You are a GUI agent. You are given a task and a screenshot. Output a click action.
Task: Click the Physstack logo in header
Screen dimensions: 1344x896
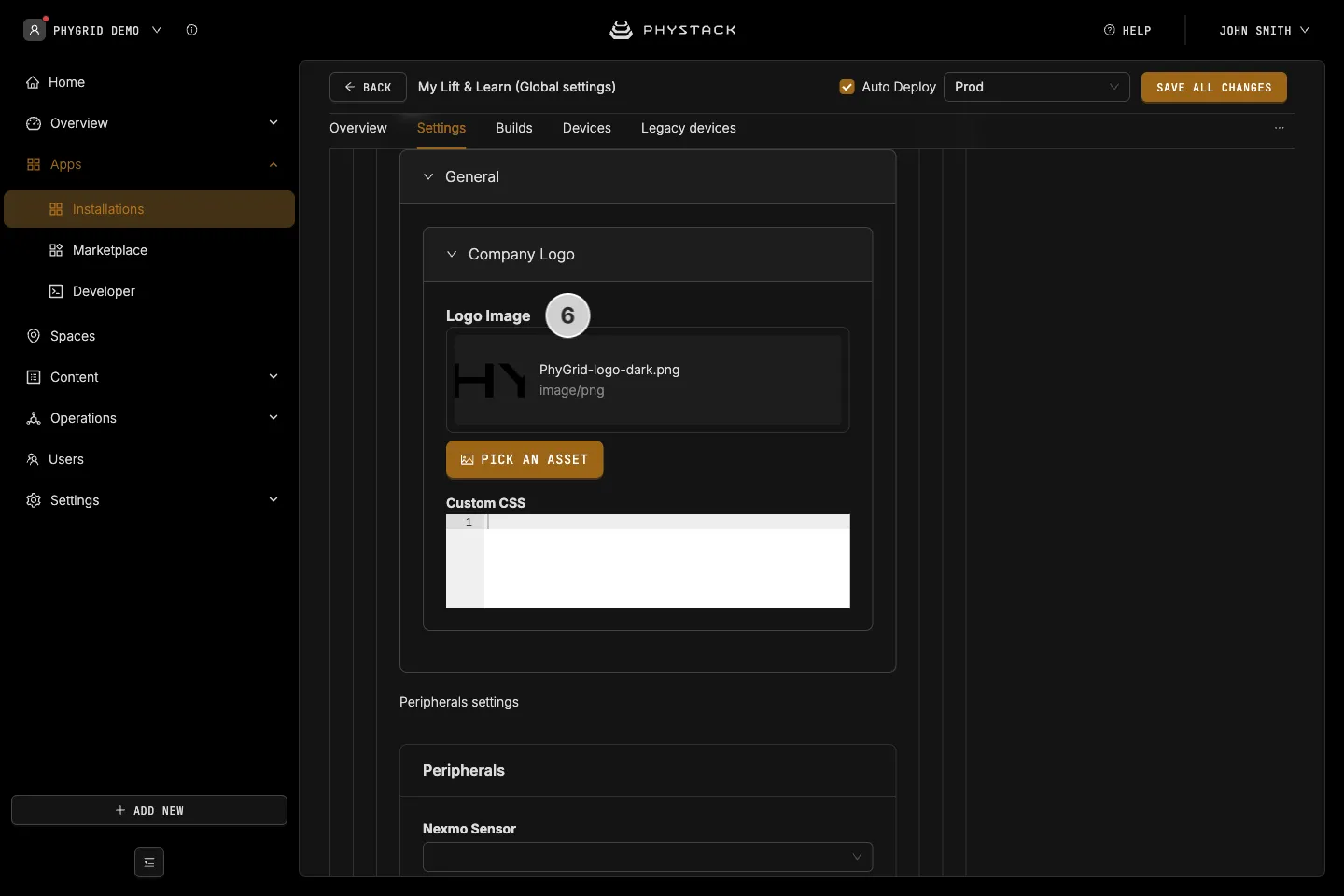click(x=672, y=30)
